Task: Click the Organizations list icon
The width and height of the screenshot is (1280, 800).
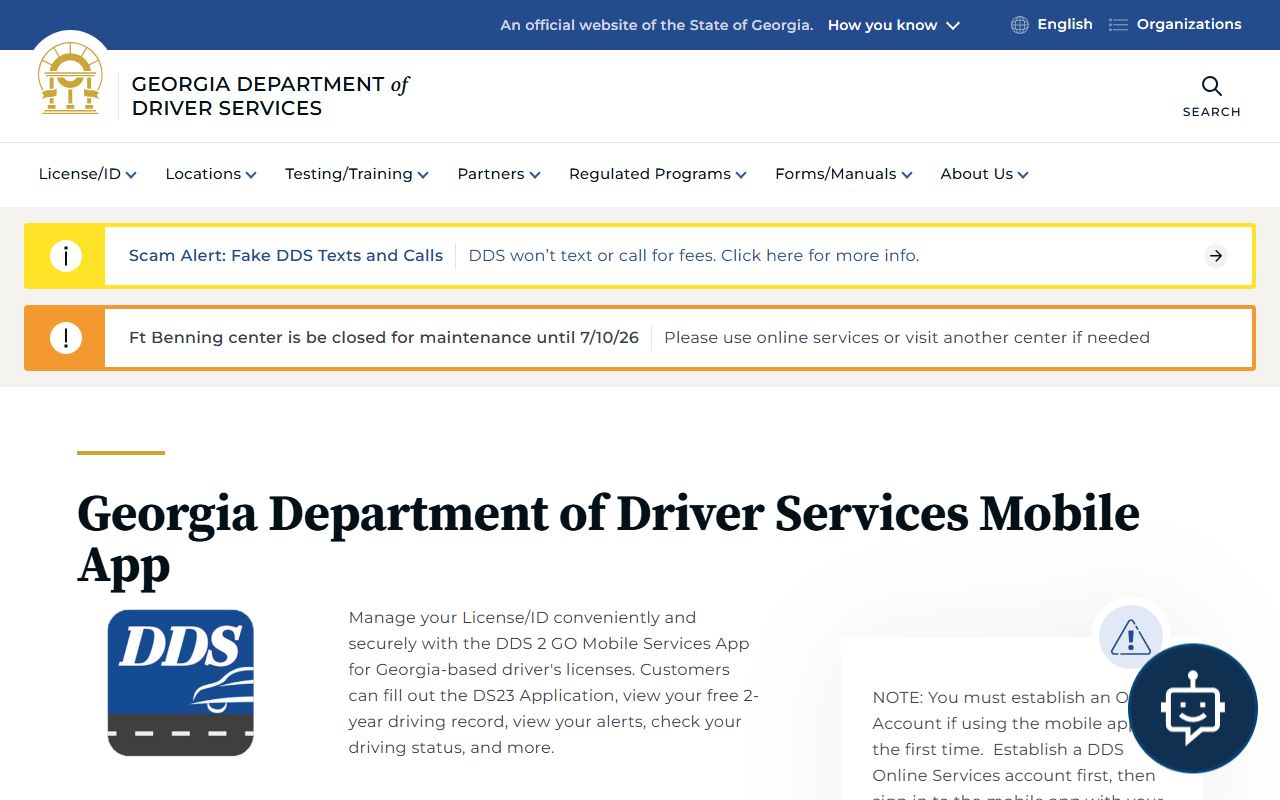Action: click(x=1119, y=25)
